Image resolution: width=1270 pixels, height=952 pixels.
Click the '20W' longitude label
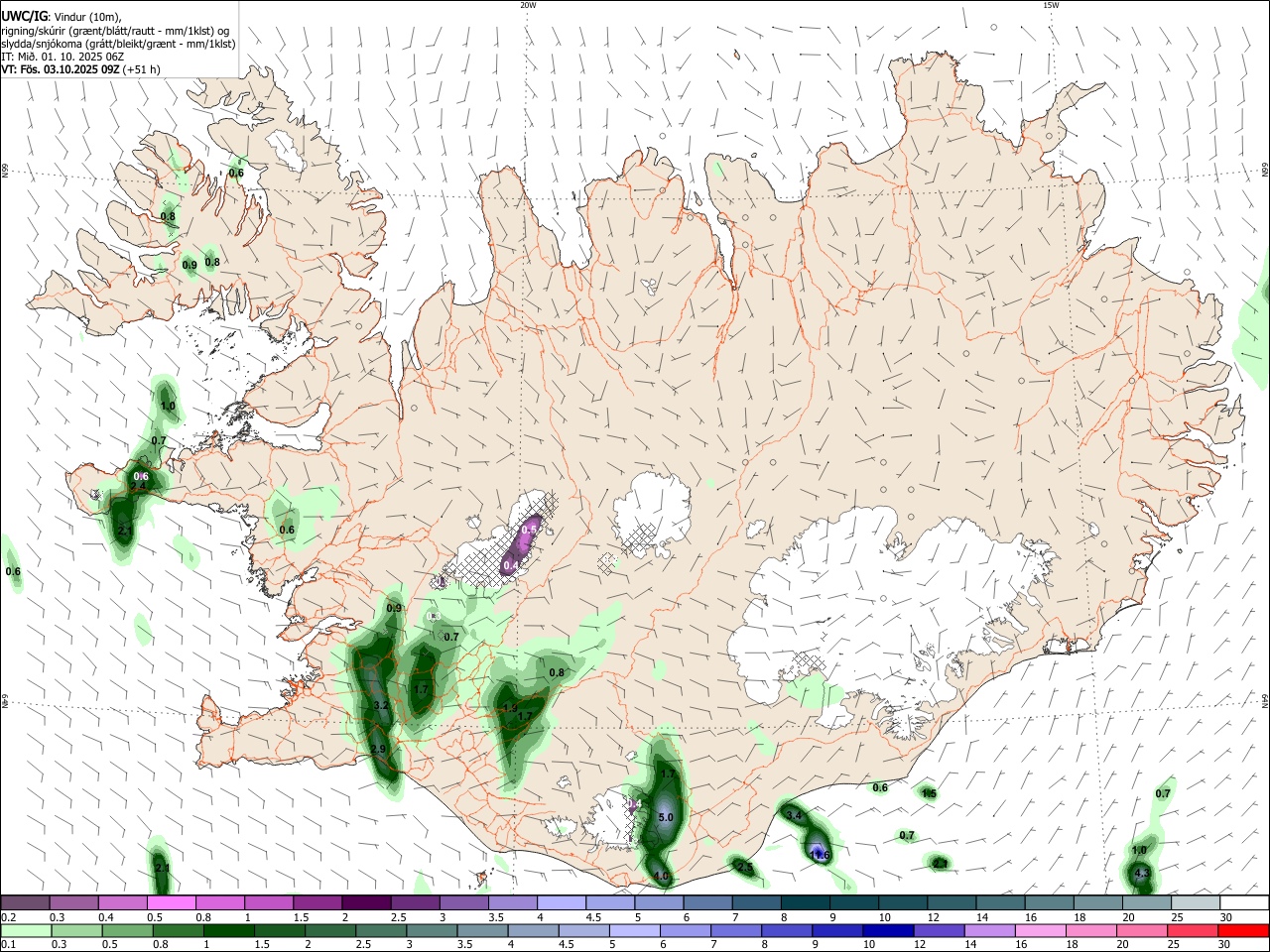(528, 5)
